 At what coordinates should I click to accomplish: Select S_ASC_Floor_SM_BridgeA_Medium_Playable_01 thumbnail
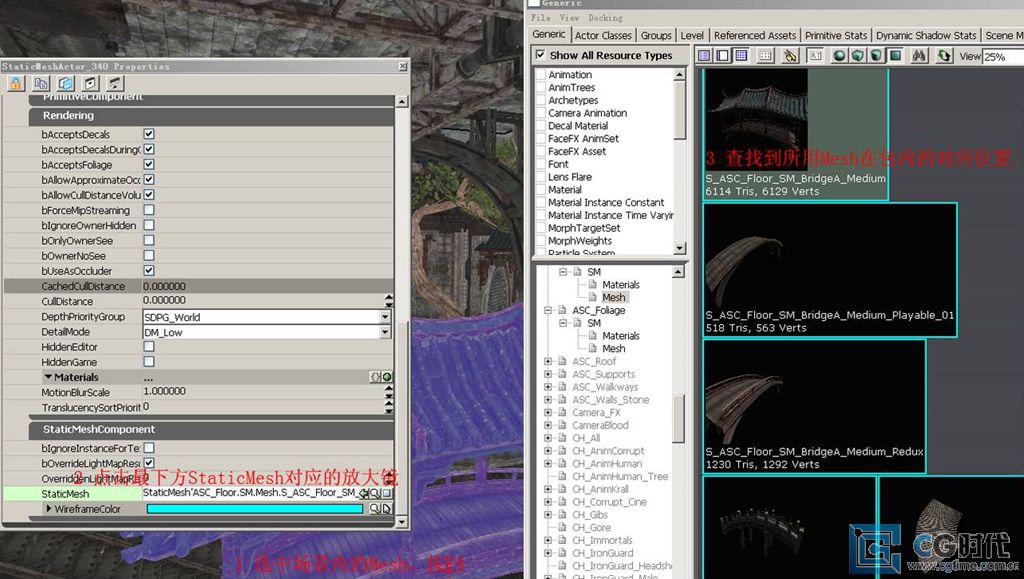(830, 270)
